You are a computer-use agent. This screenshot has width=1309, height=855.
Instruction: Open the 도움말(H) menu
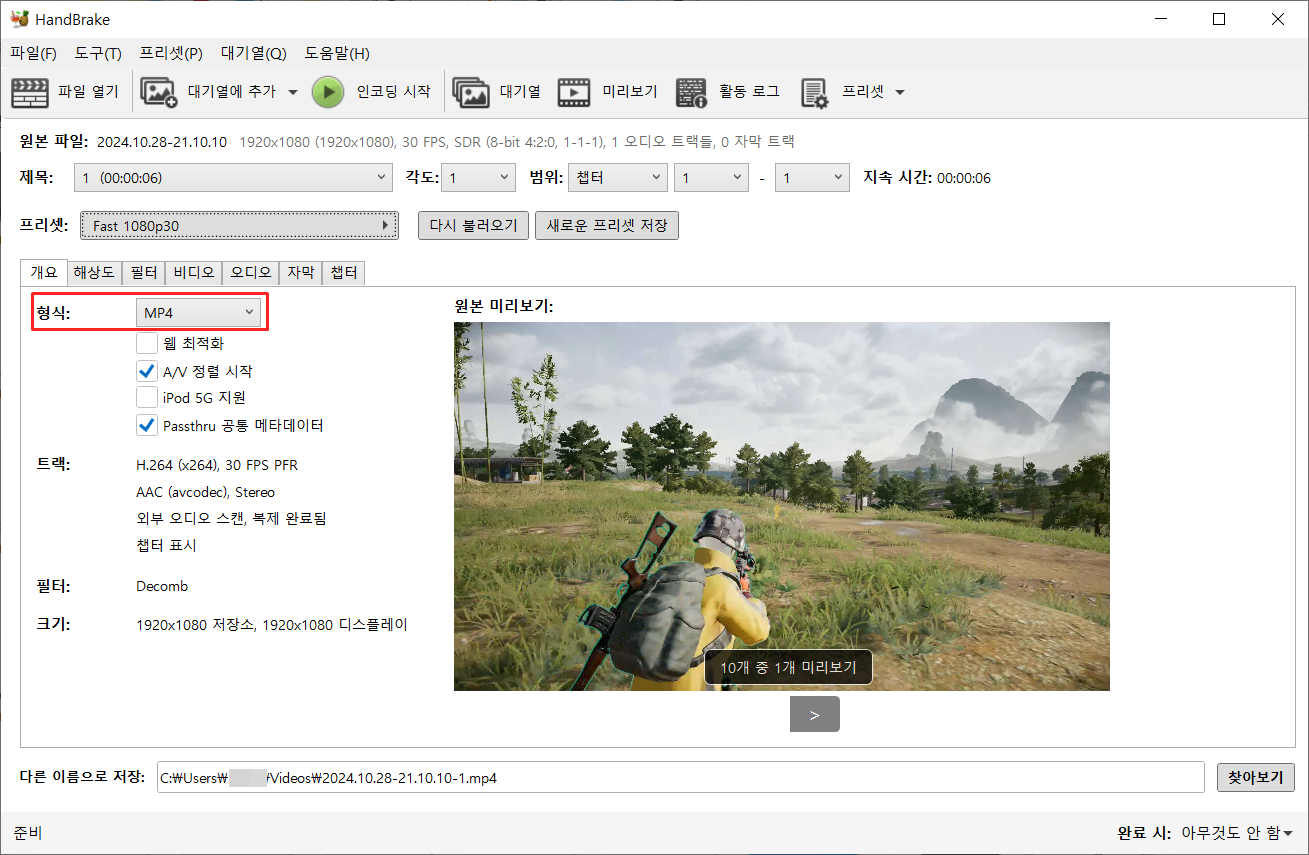point(337,53)
